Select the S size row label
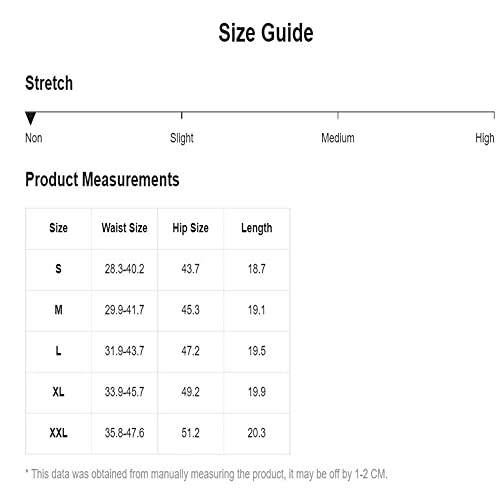The image size is (500, 500). tap(58, 269)
